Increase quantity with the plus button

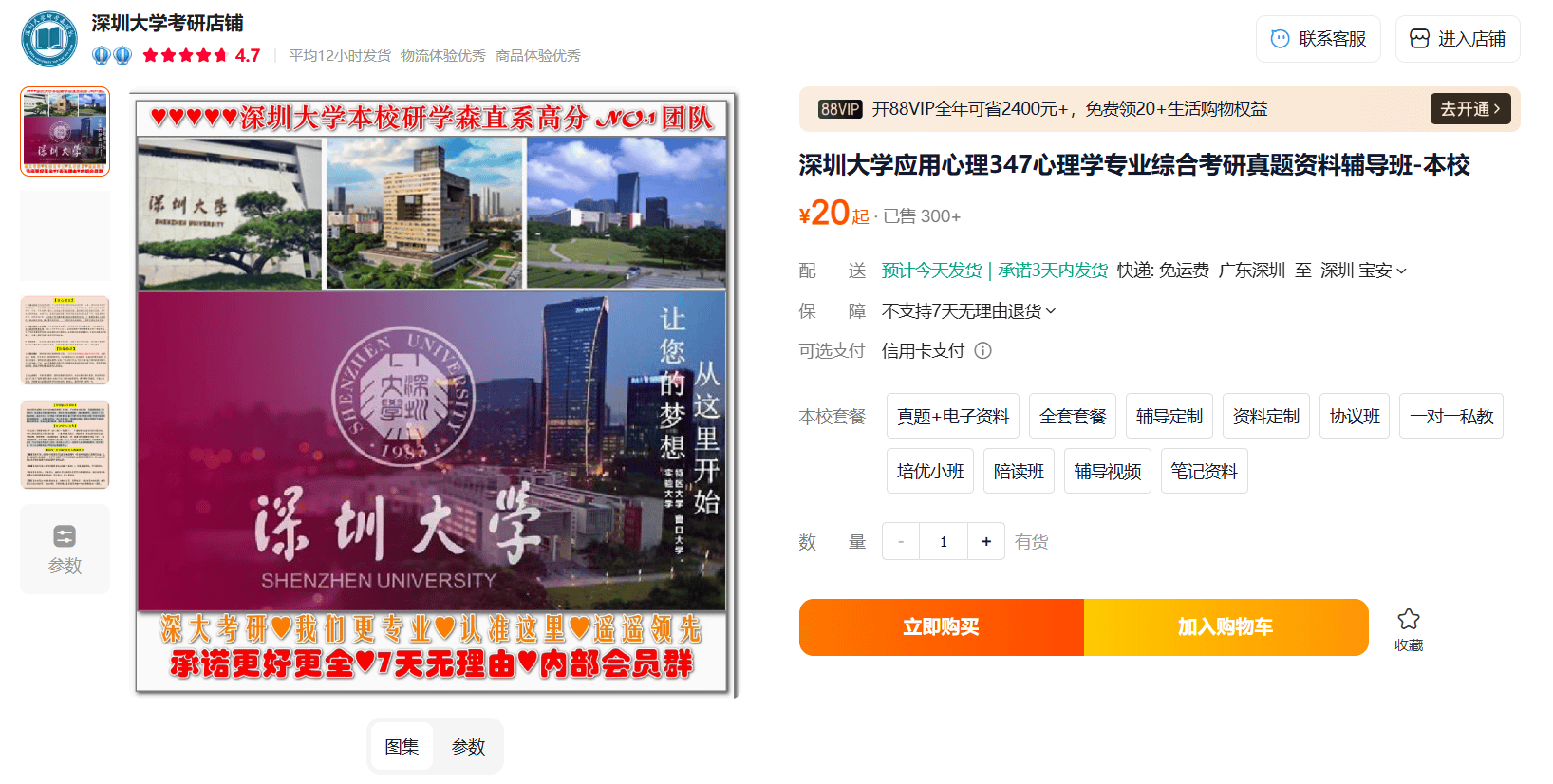click(986, 541)
